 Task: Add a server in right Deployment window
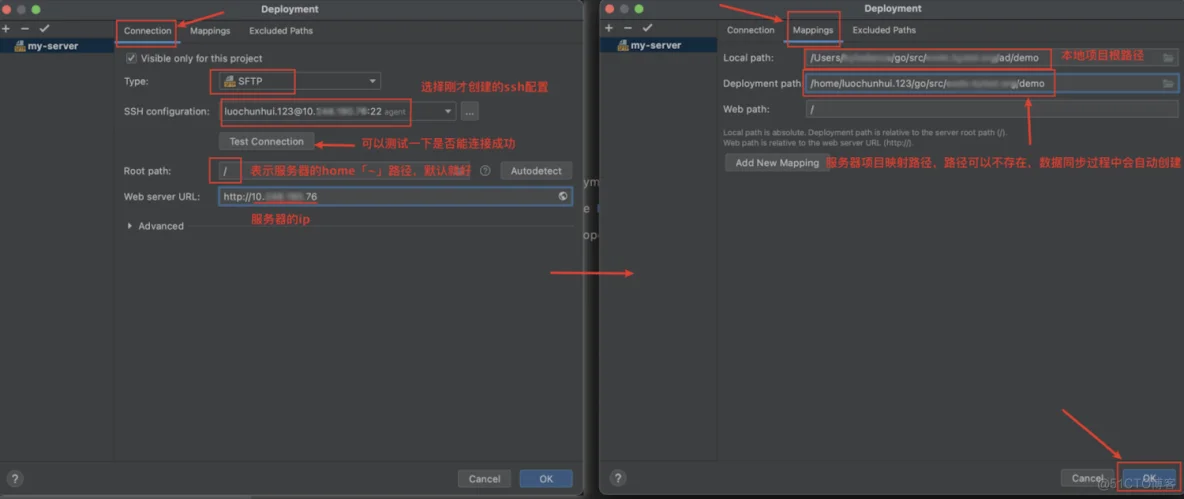(609, 28)
